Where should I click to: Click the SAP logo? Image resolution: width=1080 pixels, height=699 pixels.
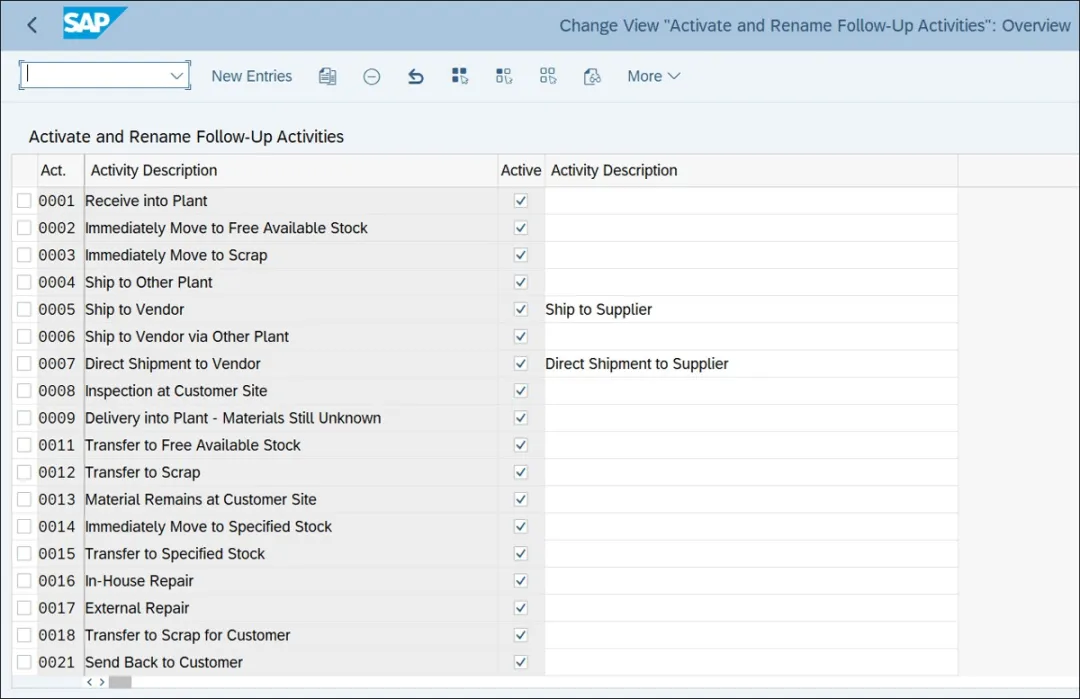pos(94,24)
